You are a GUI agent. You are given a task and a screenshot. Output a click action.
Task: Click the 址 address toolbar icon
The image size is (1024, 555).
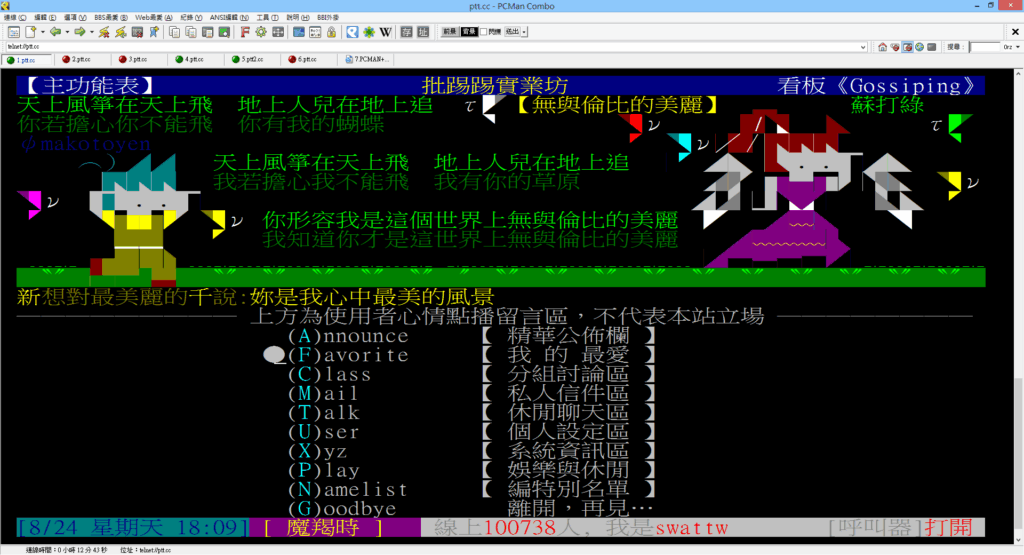click(x=423, y=32)
